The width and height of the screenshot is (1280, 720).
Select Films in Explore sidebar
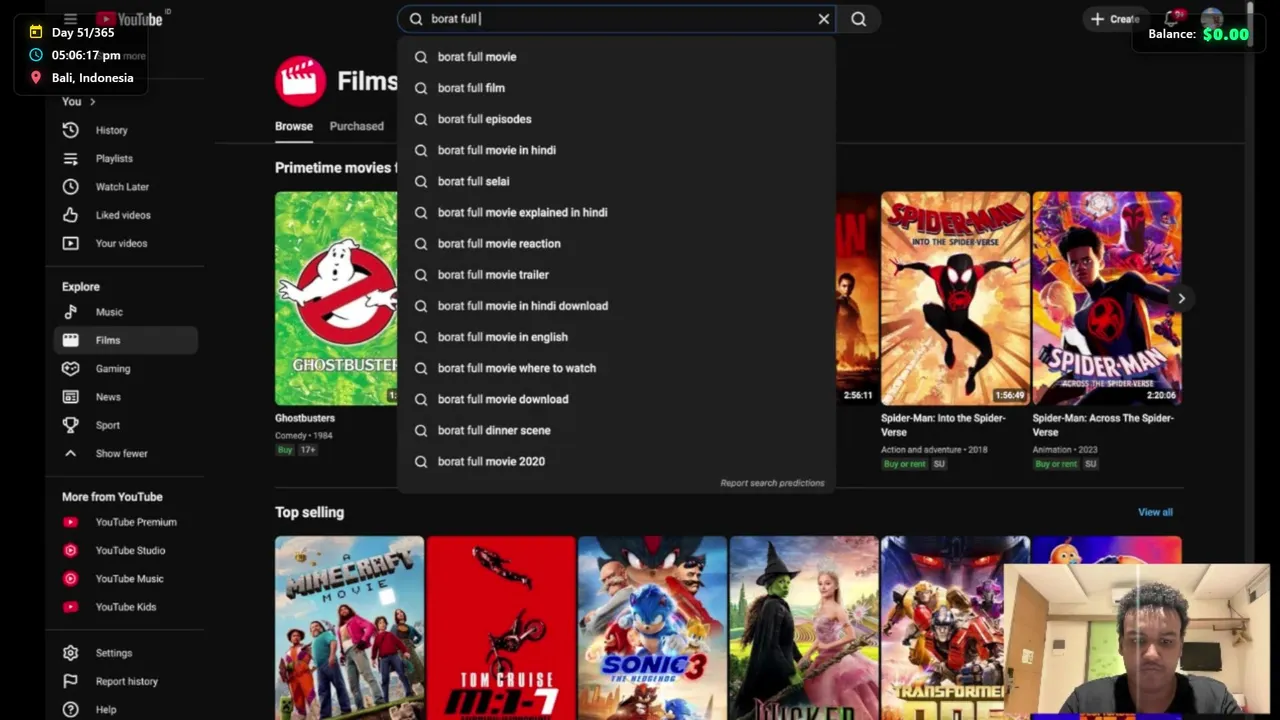(x=126, y=340)
